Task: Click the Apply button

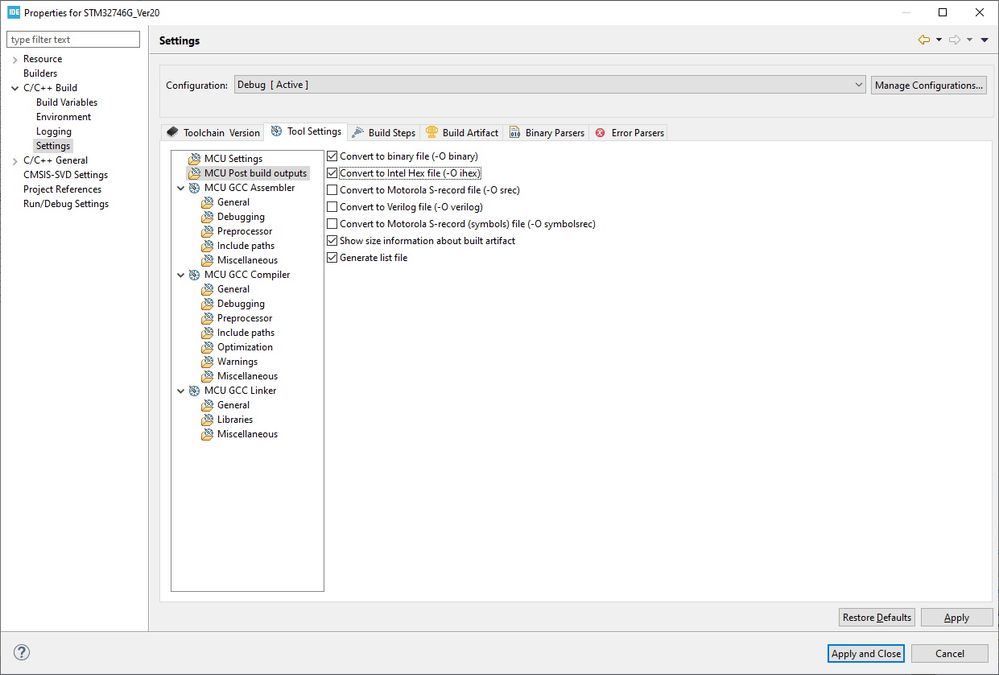Action: pyautogui.click(x=956, y=617)
